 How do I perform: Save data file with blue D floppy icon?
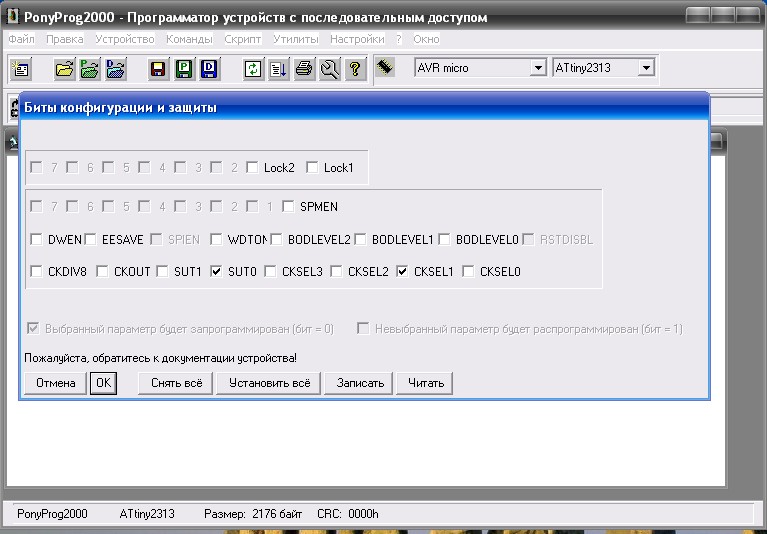pos(209,68)
